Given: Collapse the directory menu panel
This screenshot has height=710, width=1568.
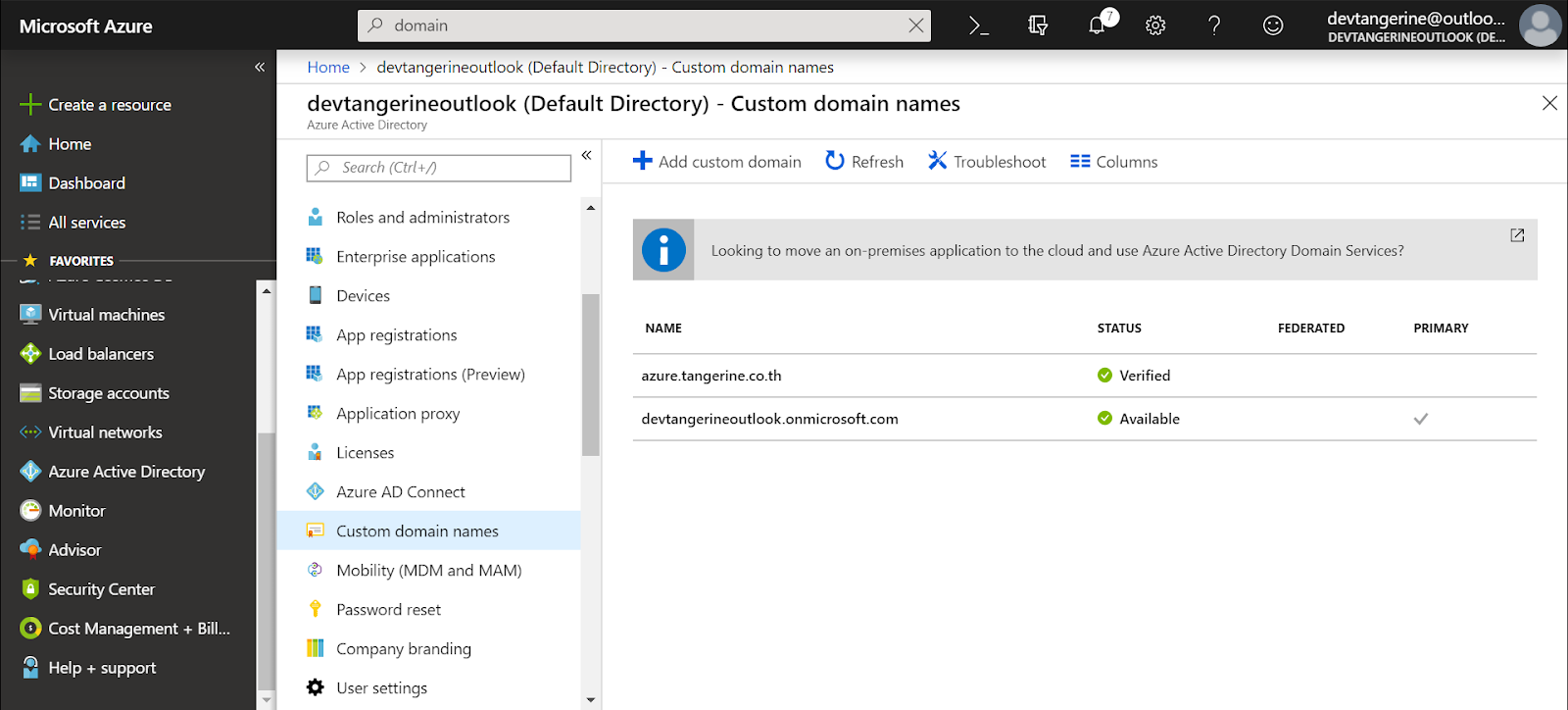Looking at the screenshot, I should click(586, 155).
